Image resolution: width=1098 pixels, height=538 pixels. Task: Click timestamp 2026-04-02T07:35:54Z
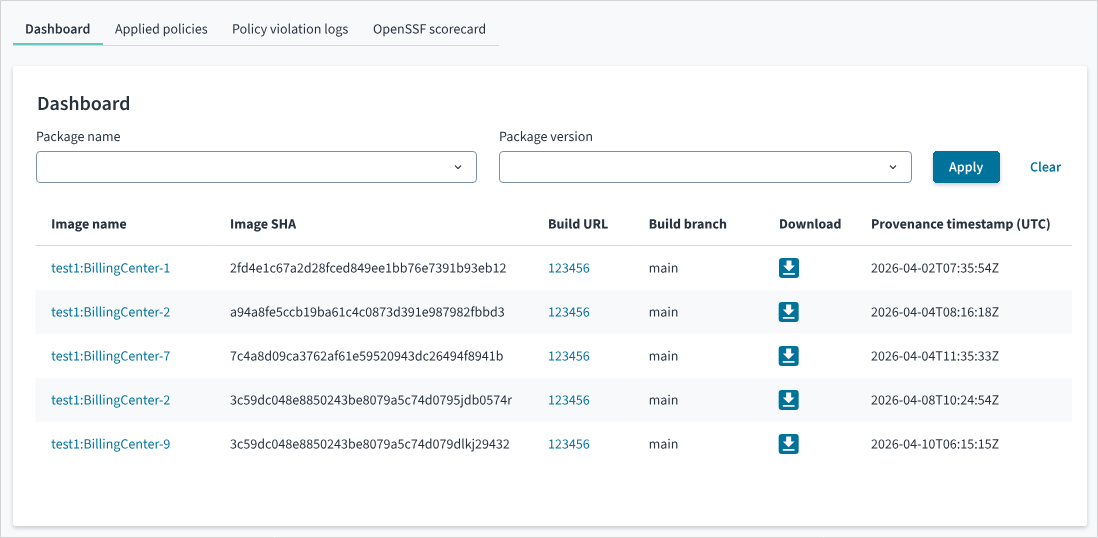tap(935, 268)
